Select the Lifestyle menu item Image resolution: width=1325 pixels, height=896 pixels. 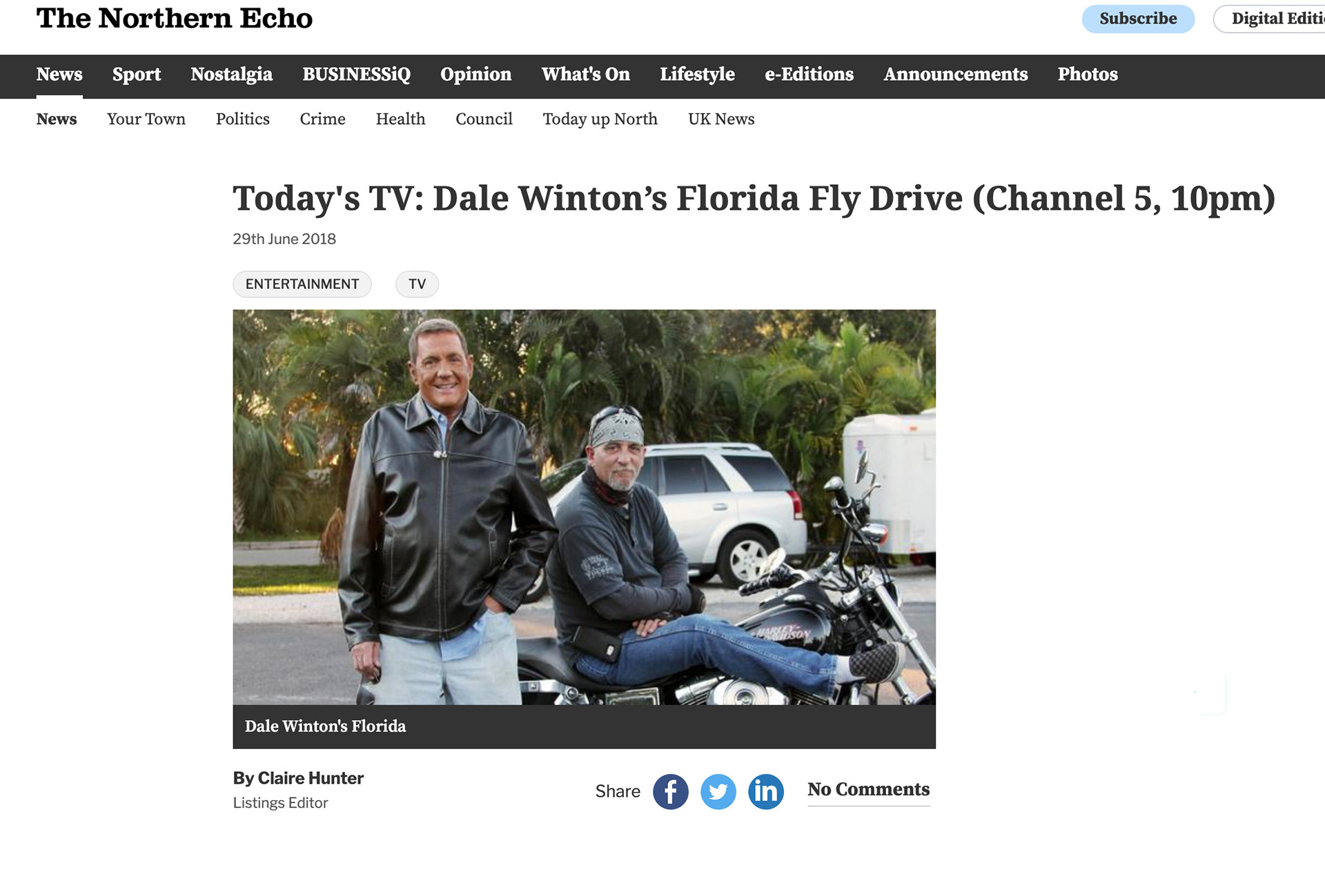click(697, 74)
